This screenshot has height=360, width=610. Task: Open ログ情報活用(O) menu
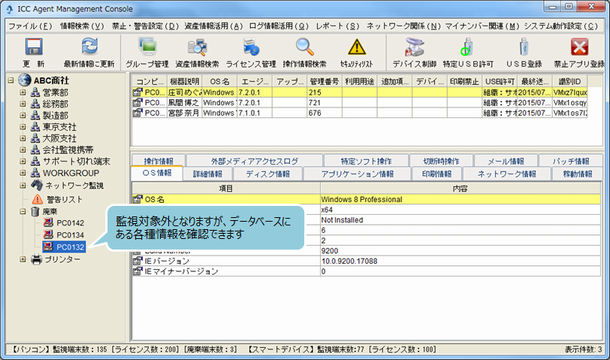click(x=279, y=26)
